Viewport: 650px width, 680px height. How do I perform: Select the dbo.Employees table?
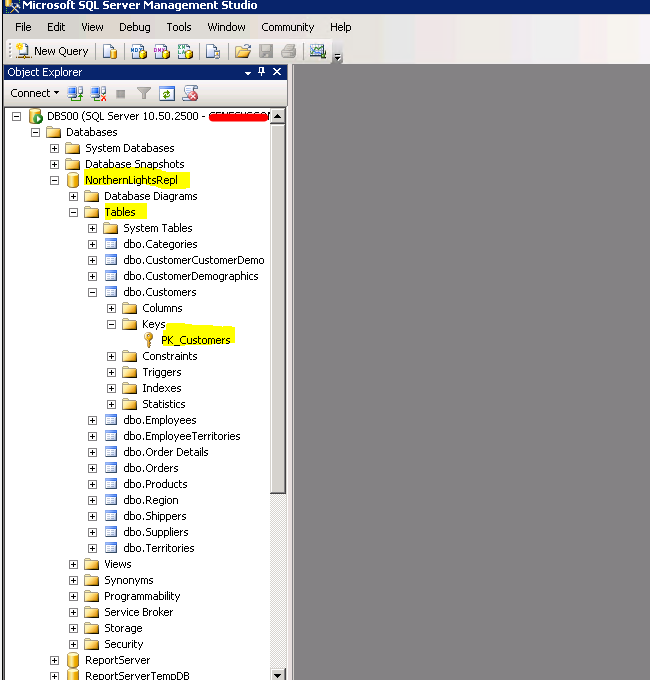(x=159, y=420)
